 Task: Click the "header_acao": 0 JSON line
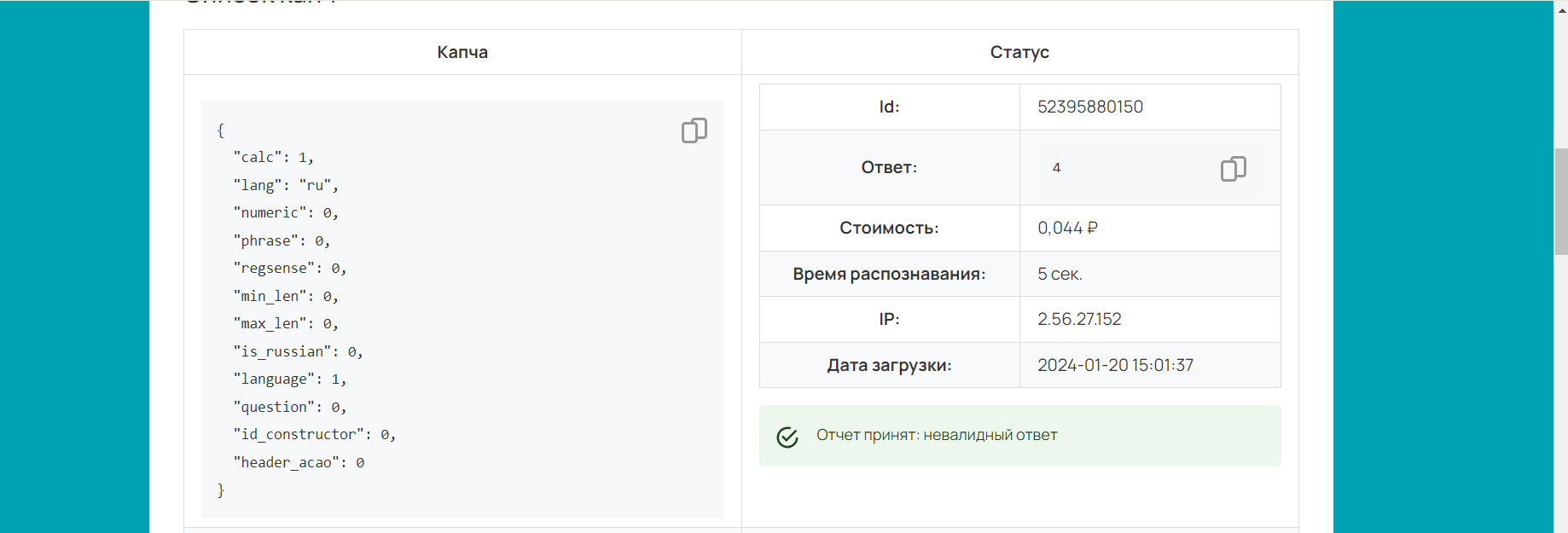coord(299,462)
